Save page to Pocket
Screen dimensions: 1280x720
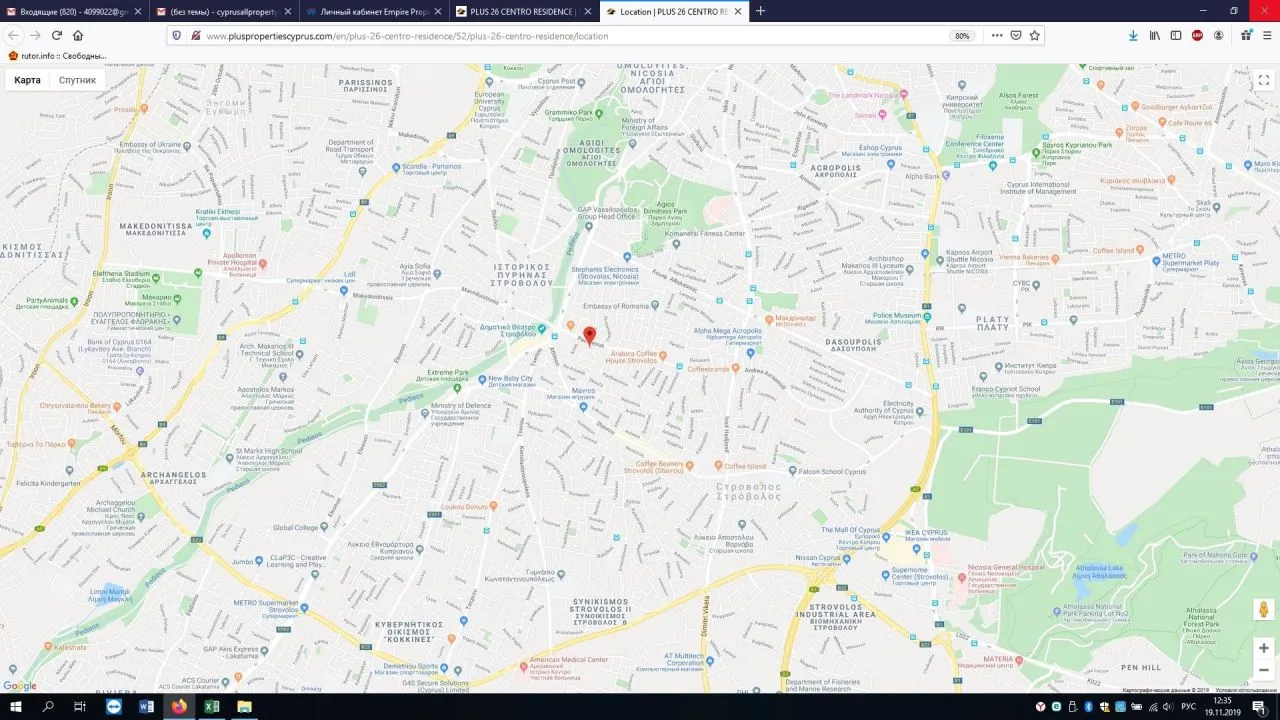tap(1016, 35)
